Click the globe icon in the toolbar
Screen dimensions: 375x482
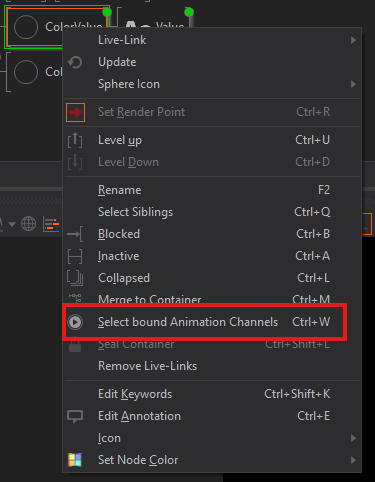click(29, 224)
